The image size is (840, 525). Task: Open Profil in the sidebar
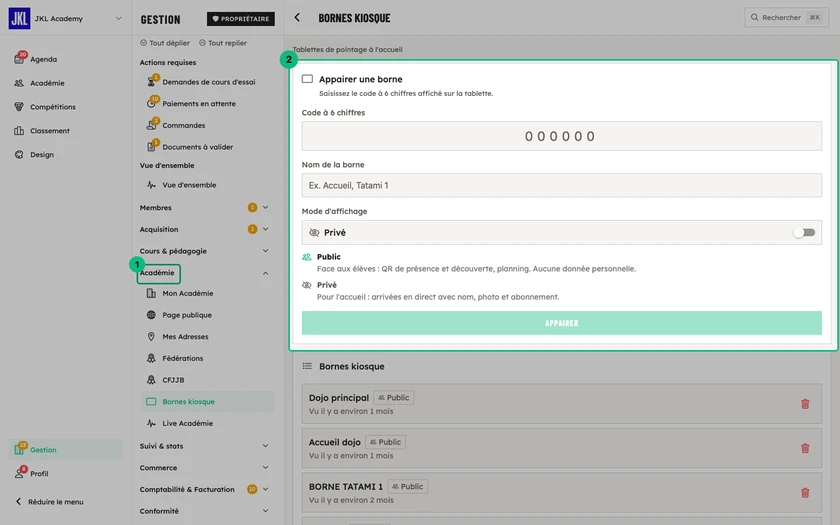pos(39,474)
